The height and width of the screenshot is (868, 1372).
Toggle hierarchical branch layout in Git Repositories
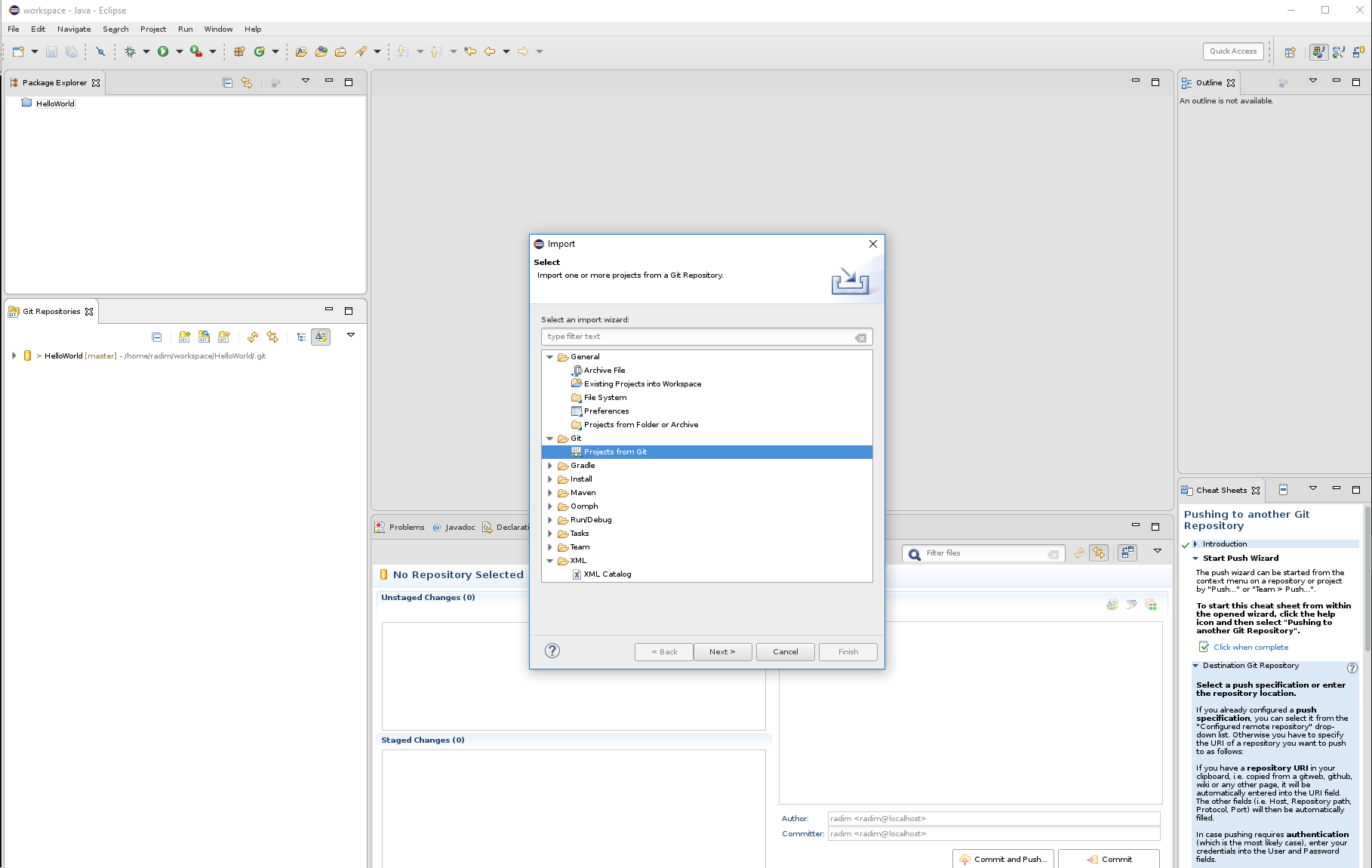(x=301, y=337)
